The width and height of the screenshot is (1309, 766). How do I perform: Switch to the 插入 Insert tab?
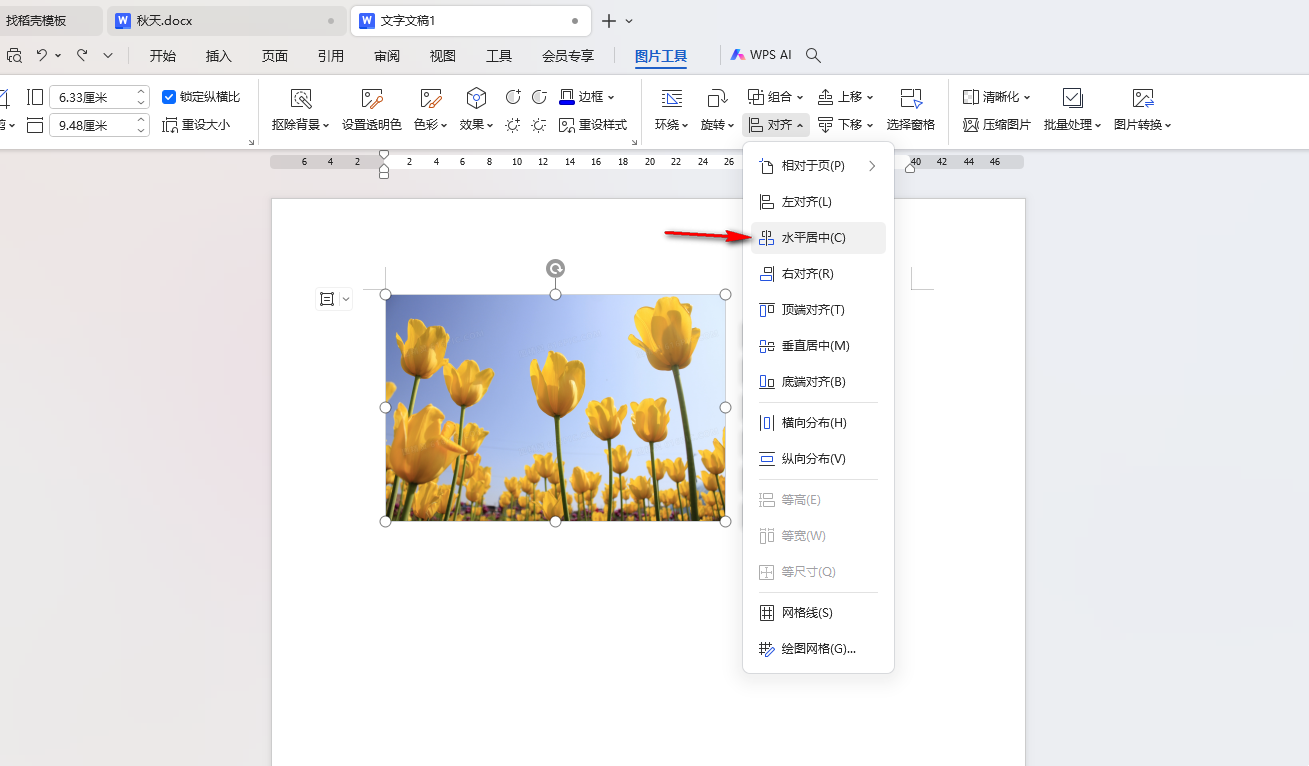pyautogui.click(x=219, y=56)
